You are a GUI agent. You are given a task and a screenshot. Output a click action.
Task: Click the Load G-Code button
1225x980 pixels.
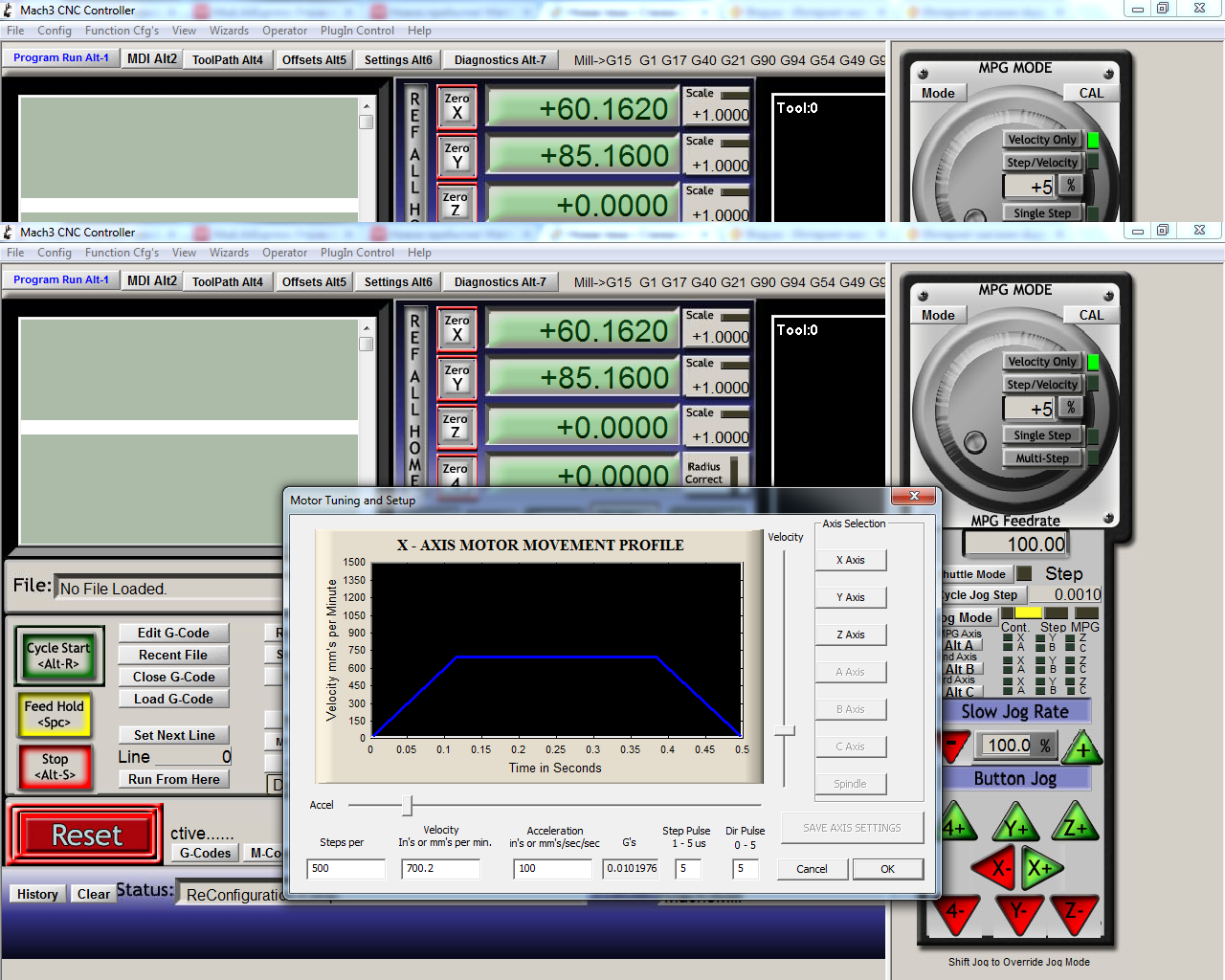point(173,700)
